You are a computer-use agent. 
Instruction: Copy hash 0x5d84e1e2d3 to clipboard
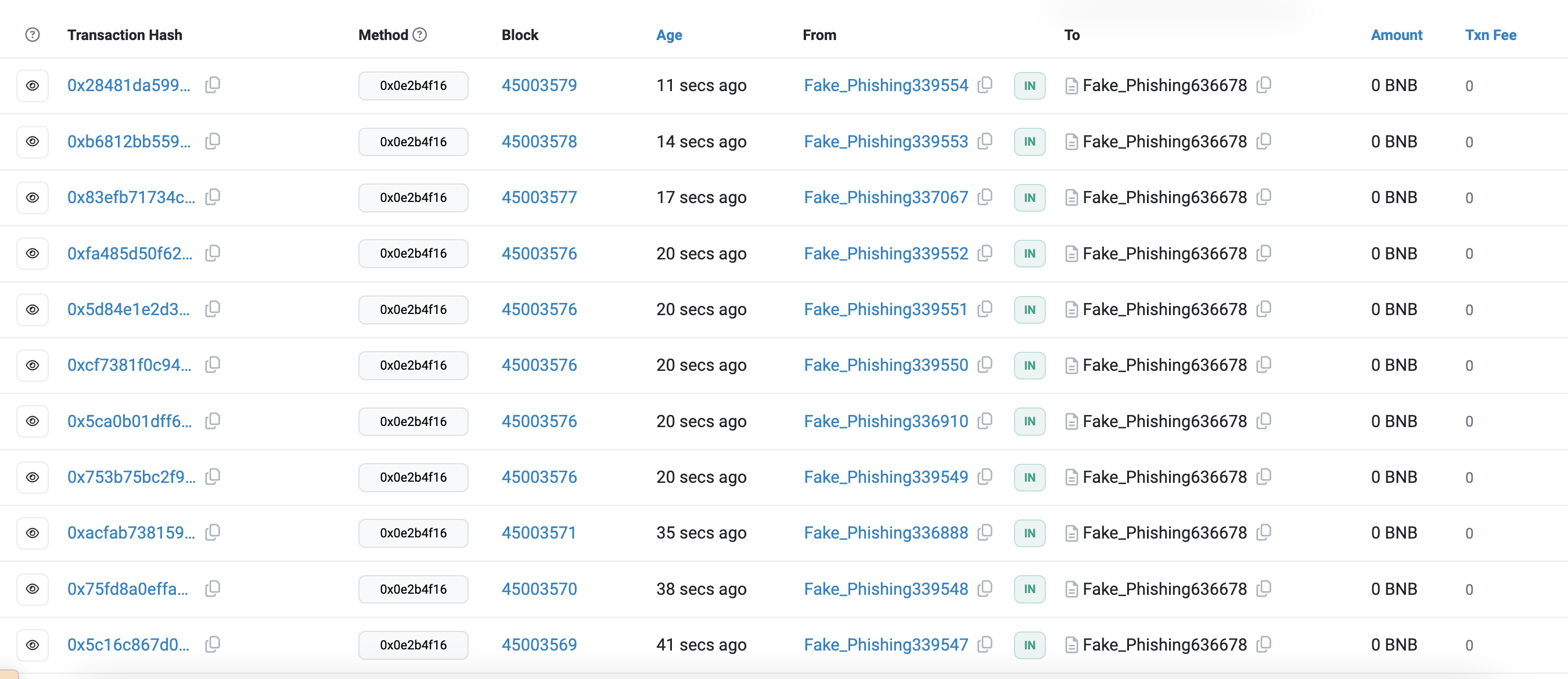[213, 309]
